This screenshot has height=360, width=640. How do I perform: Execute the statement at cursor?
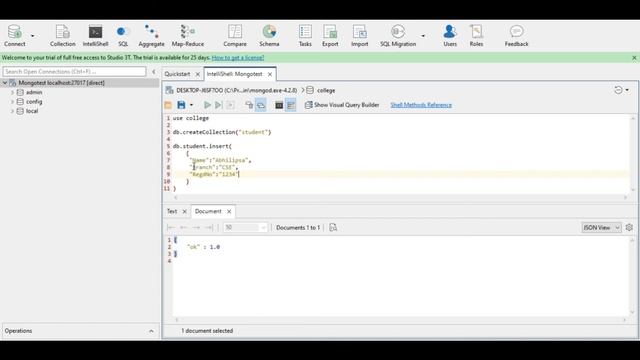point(218,105)
